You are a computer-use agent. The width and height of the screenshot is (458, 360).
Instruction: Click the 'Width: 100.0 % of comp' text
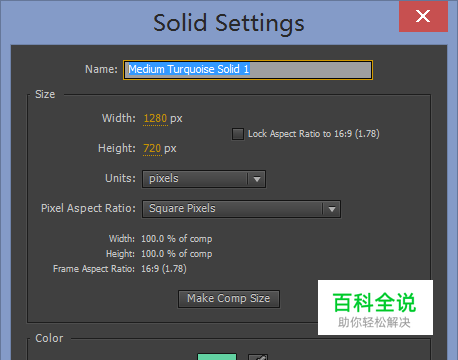tap(160, 239)
